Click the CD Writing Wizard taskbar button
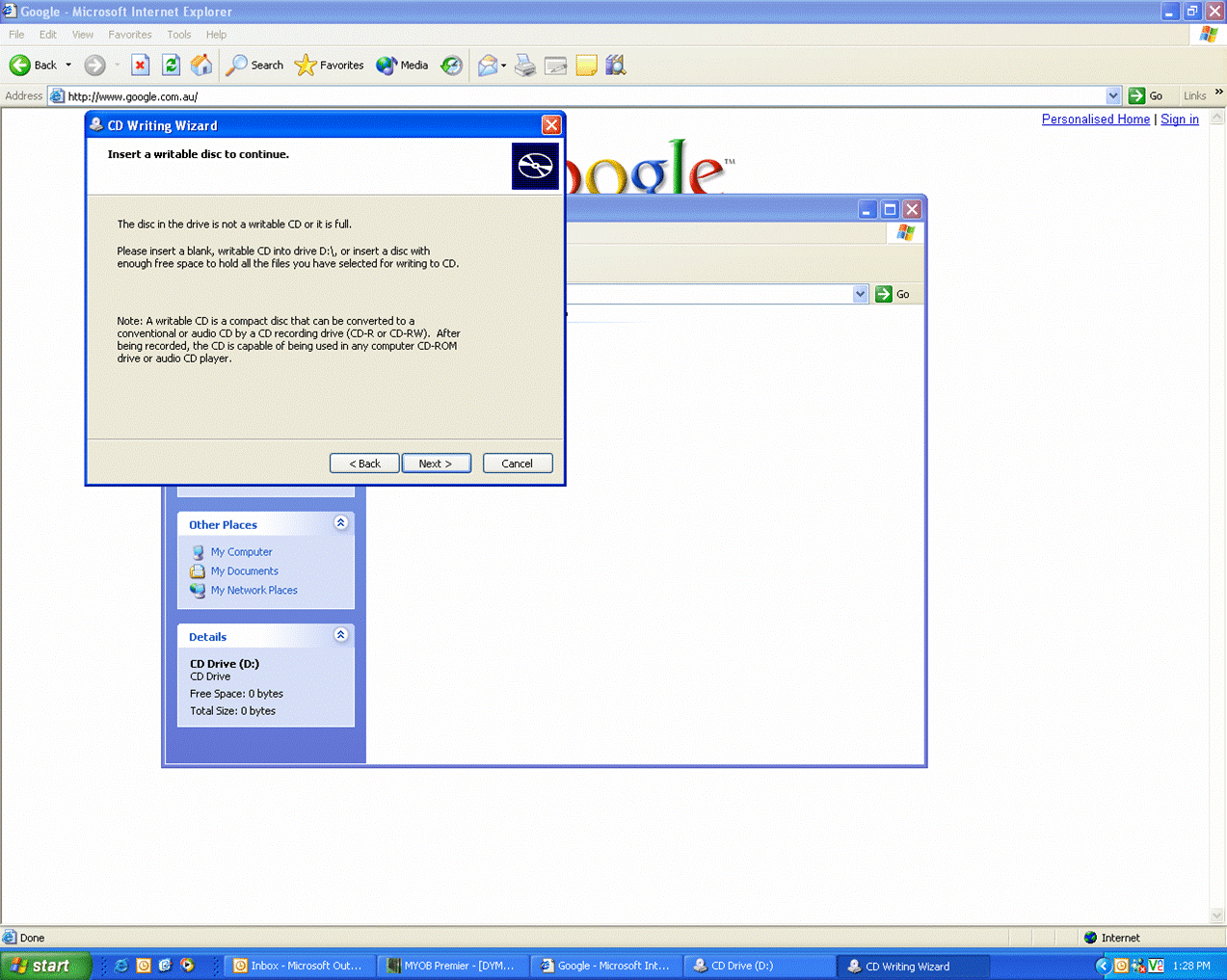This screenshot has width=1227, height=980. [914, 966]
